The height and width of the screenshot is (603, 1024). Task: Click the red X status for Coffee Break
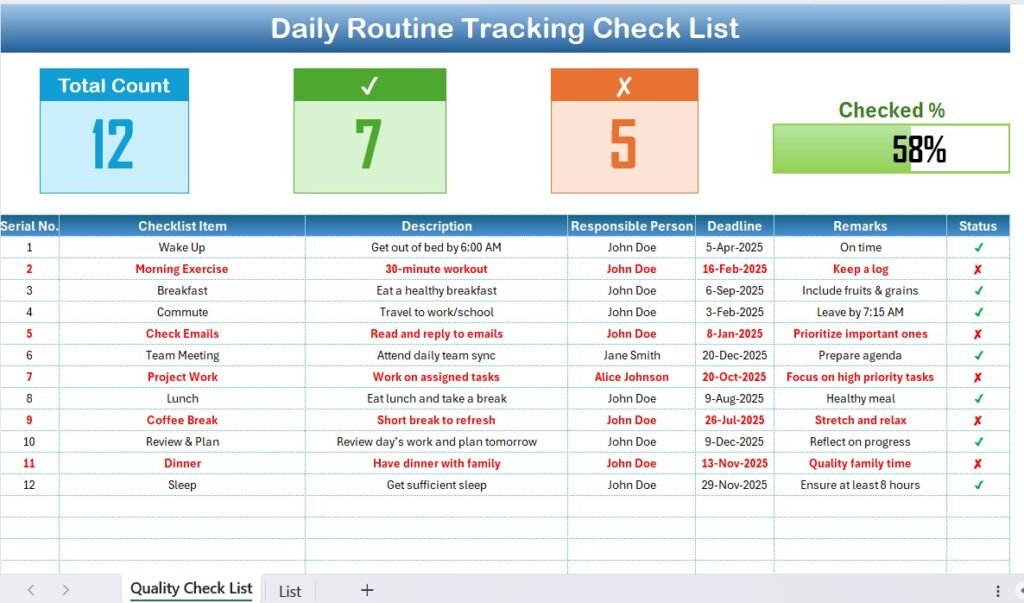click(x=978, y=420)
